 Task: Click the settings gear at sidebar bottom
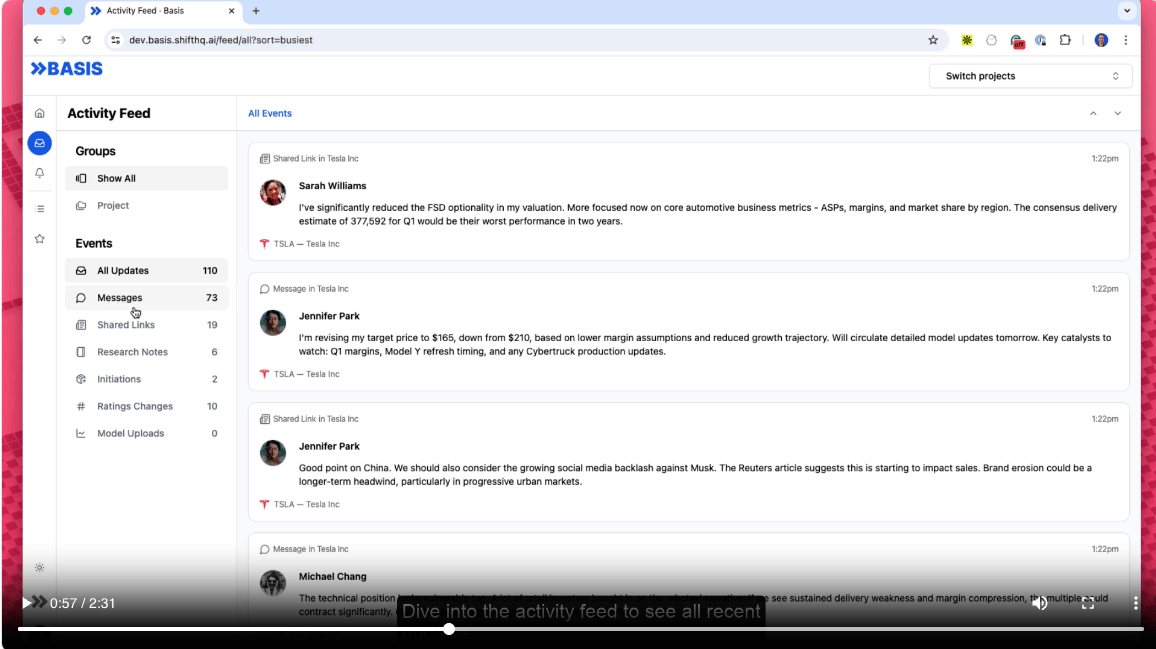40,568
